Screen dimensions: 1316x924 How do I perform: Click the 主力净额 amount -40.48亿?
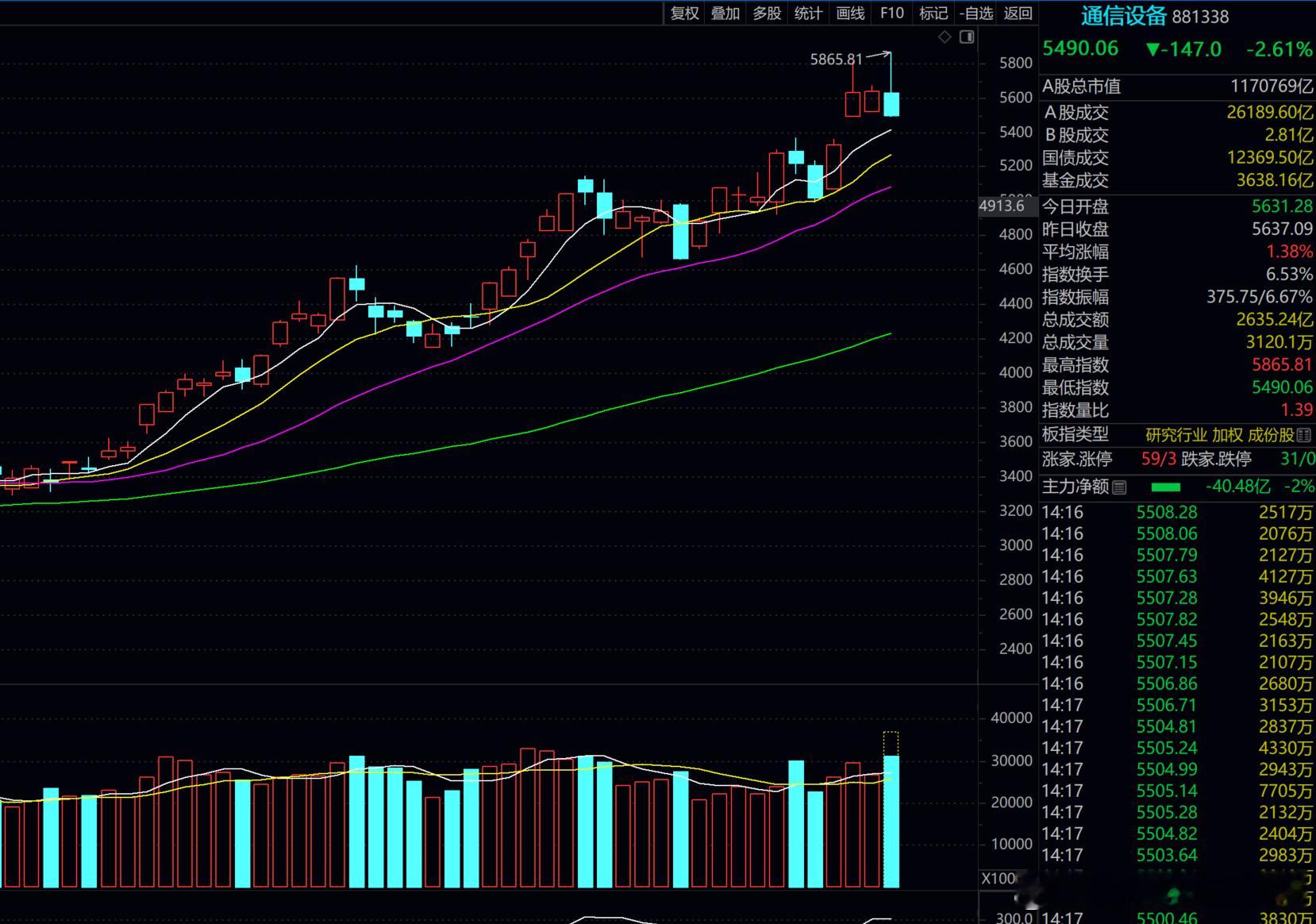[1237, 487]
